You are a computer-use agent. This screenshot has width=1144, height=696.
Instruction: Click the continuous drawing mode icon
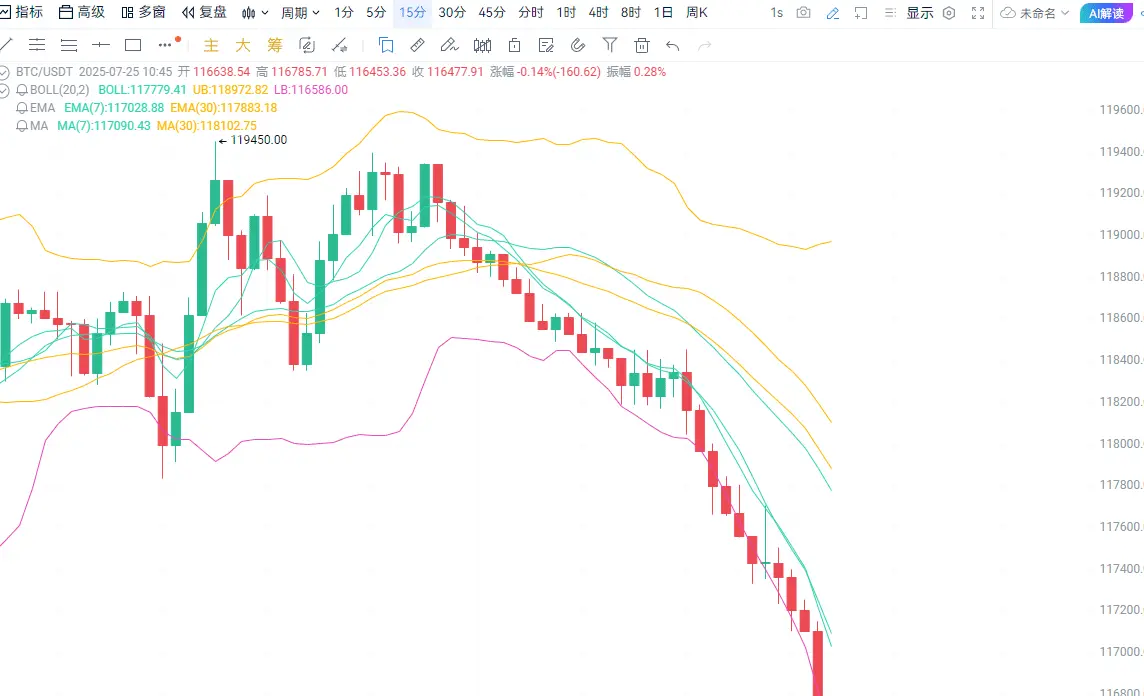[x=307, y=45]
